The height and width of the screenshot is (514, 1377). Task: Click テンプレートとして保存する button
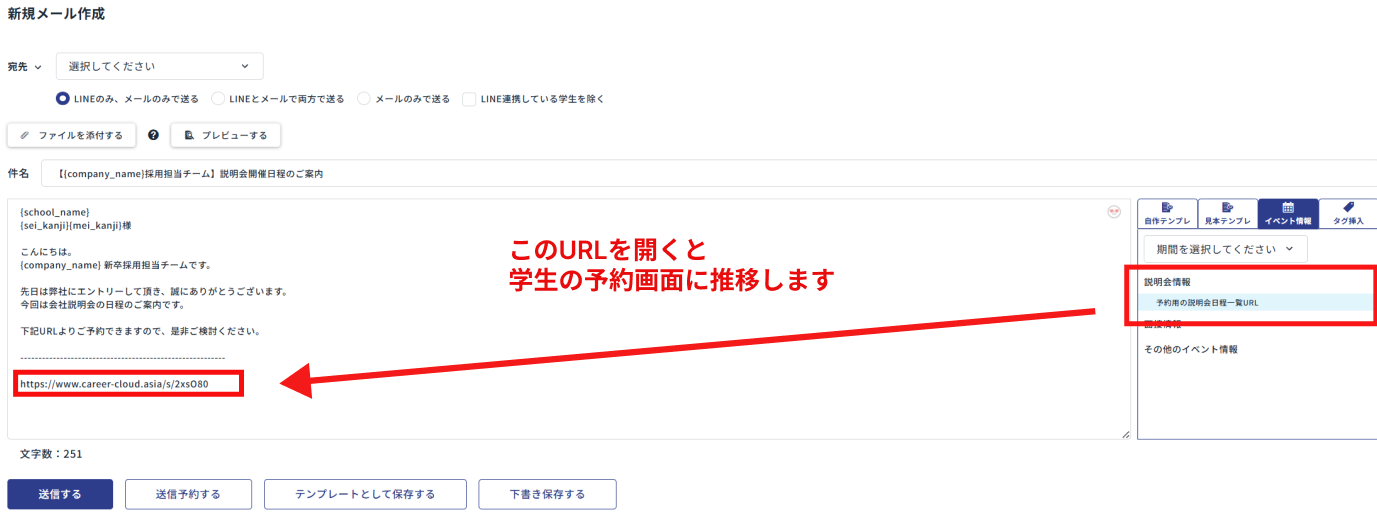pyautogui.click(x=365, y=494)
